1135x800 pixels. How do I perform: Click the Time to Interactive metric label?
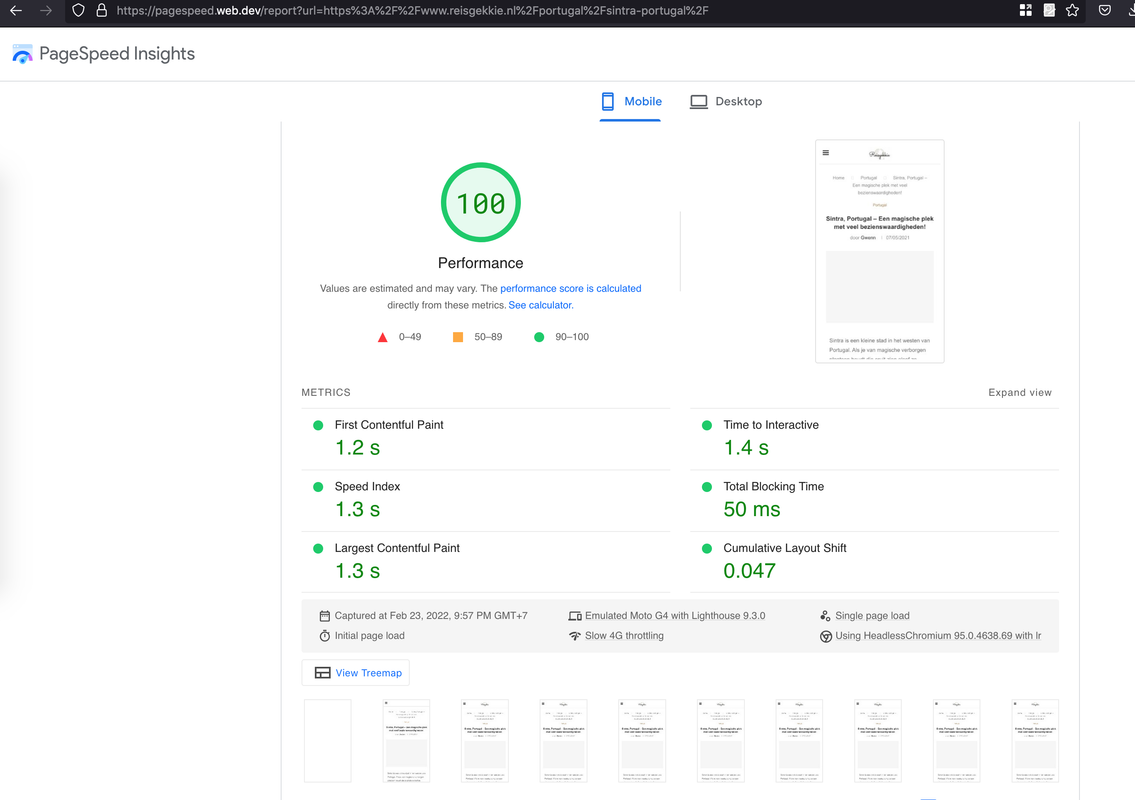771,425
